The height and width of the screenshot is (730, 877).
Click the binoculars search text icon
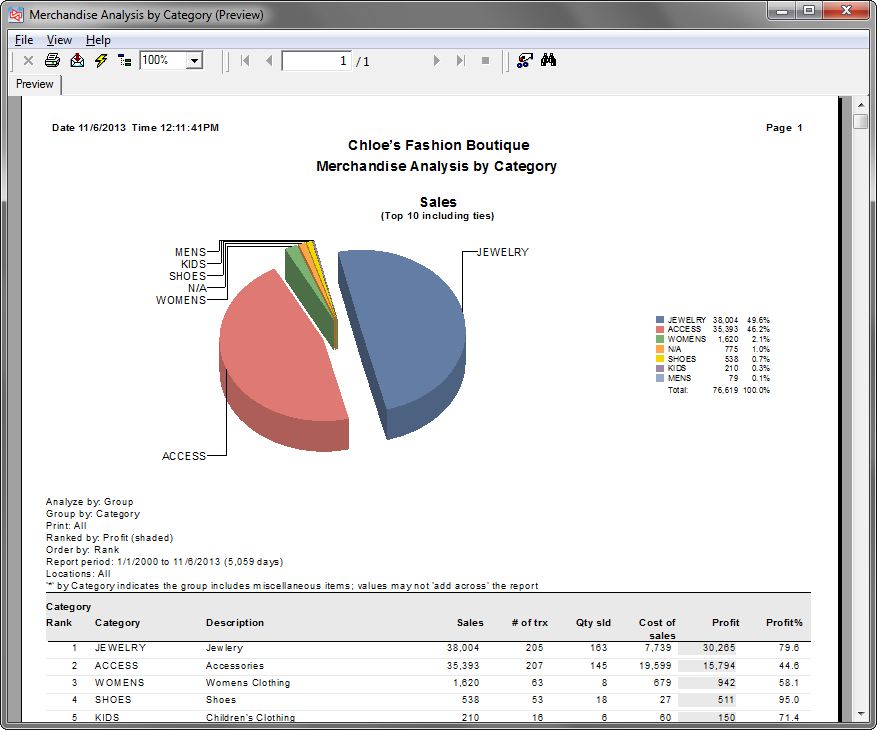point(548,61)
